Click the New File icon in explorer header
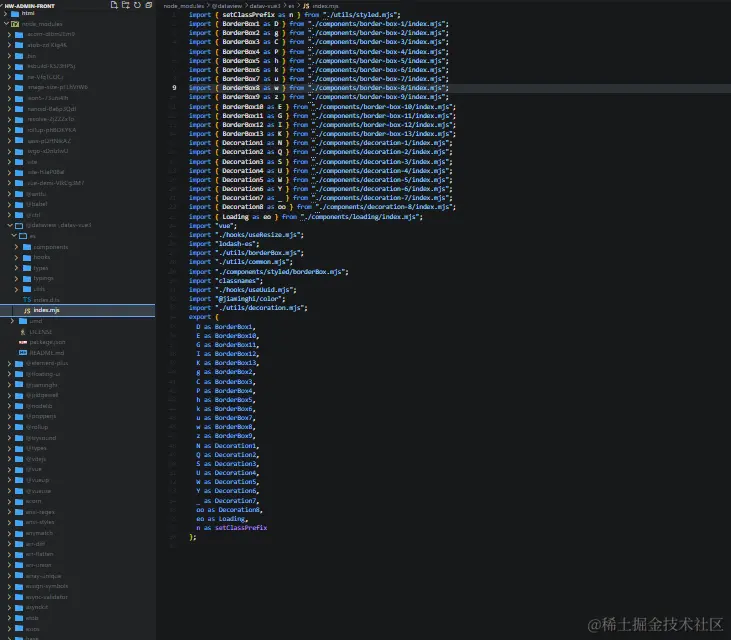Viewport: 731px width, 640px height. (x=114, y=5)
